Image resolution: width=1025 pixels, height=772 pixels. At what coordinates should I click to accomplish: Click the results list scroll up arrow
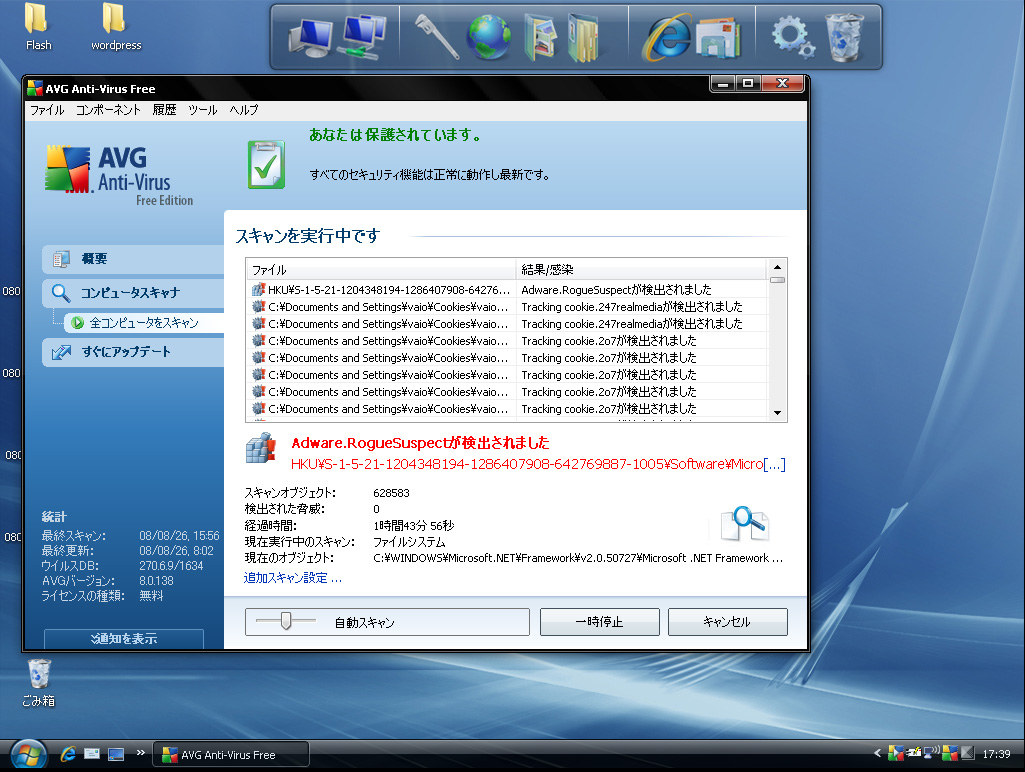click(x=777, y=267)
